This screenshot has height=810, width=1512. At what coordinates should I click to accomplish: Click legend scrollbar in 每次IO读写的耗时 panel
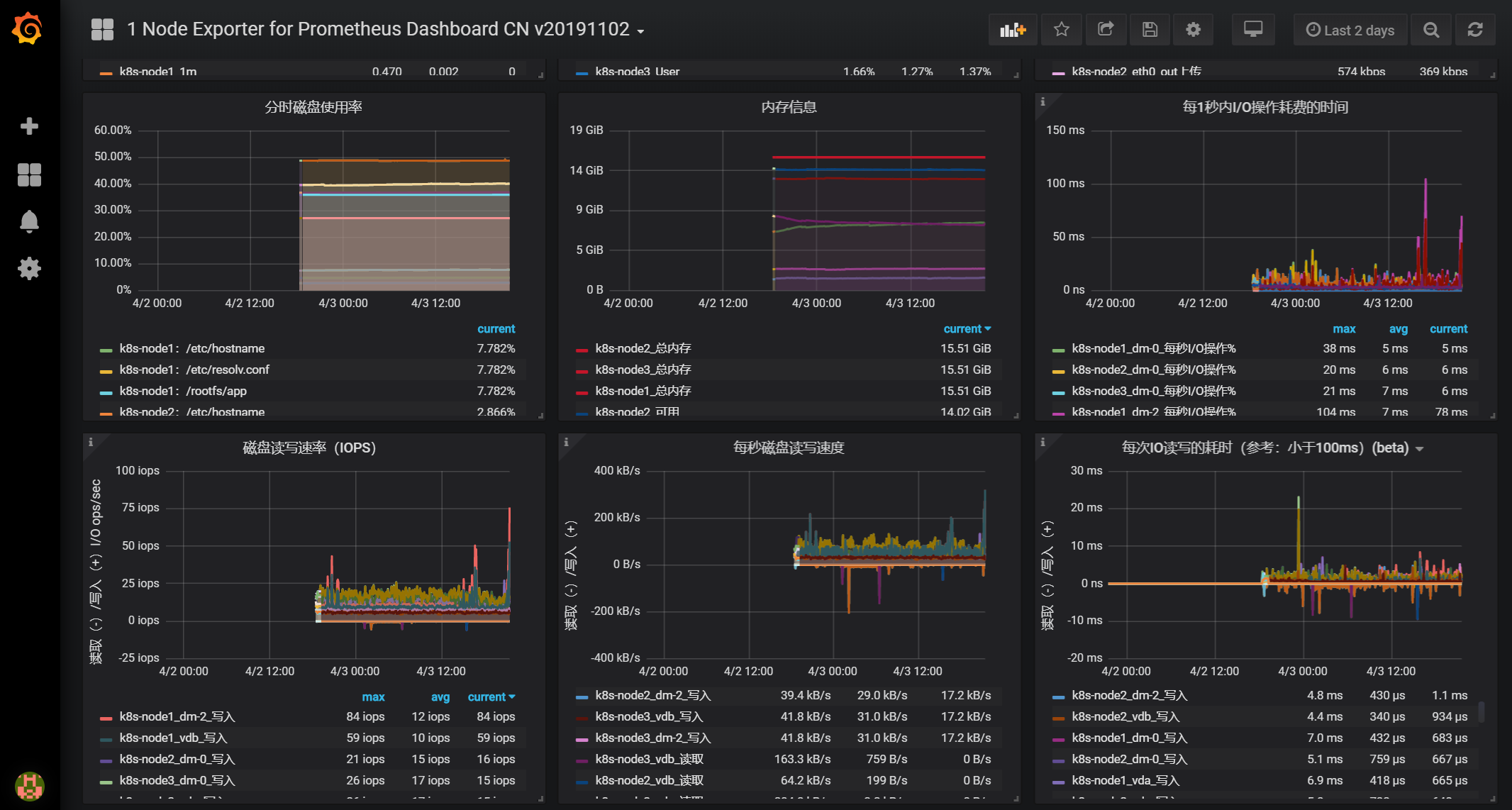pos(1481,711)
